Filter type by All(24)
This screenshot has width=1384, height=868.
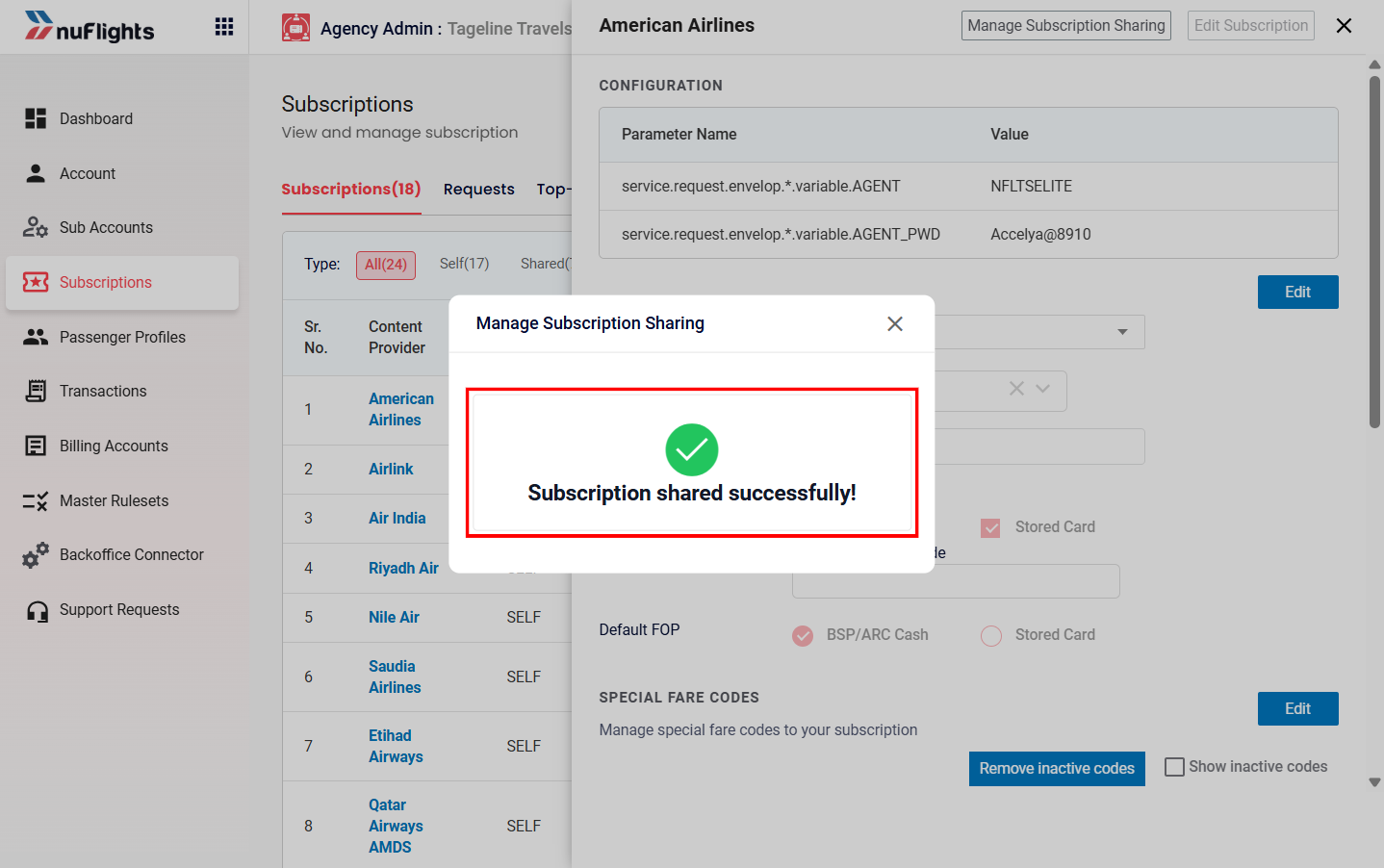click(x=386, y=265)
